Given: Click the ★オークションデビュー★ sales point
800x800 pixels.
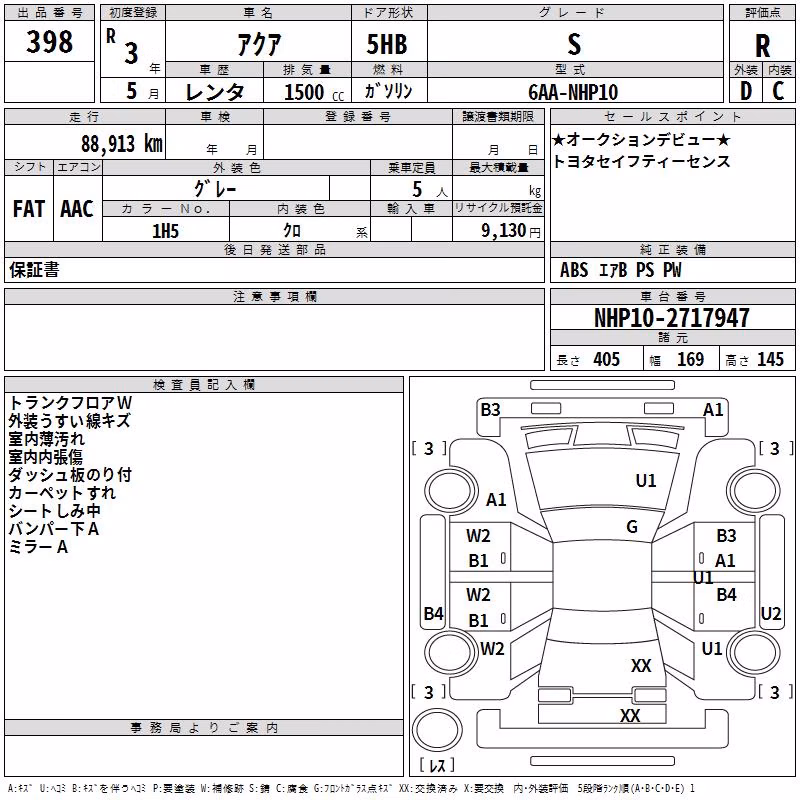Looking at the screenshot, I should click(x=641, y=139).
